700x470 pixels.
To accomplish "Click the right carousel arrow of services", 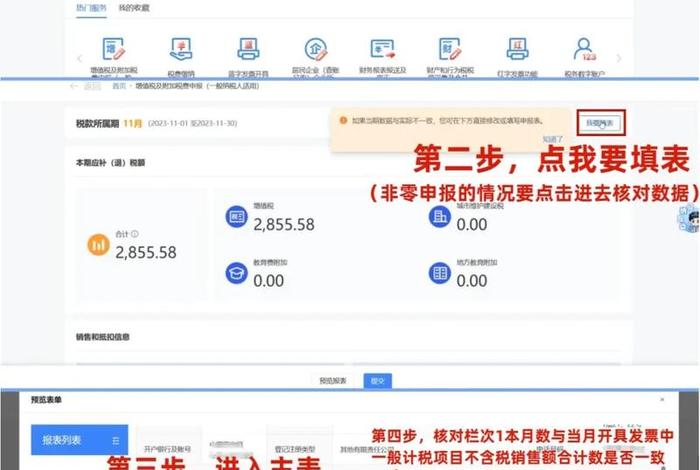I will point(619,58).
